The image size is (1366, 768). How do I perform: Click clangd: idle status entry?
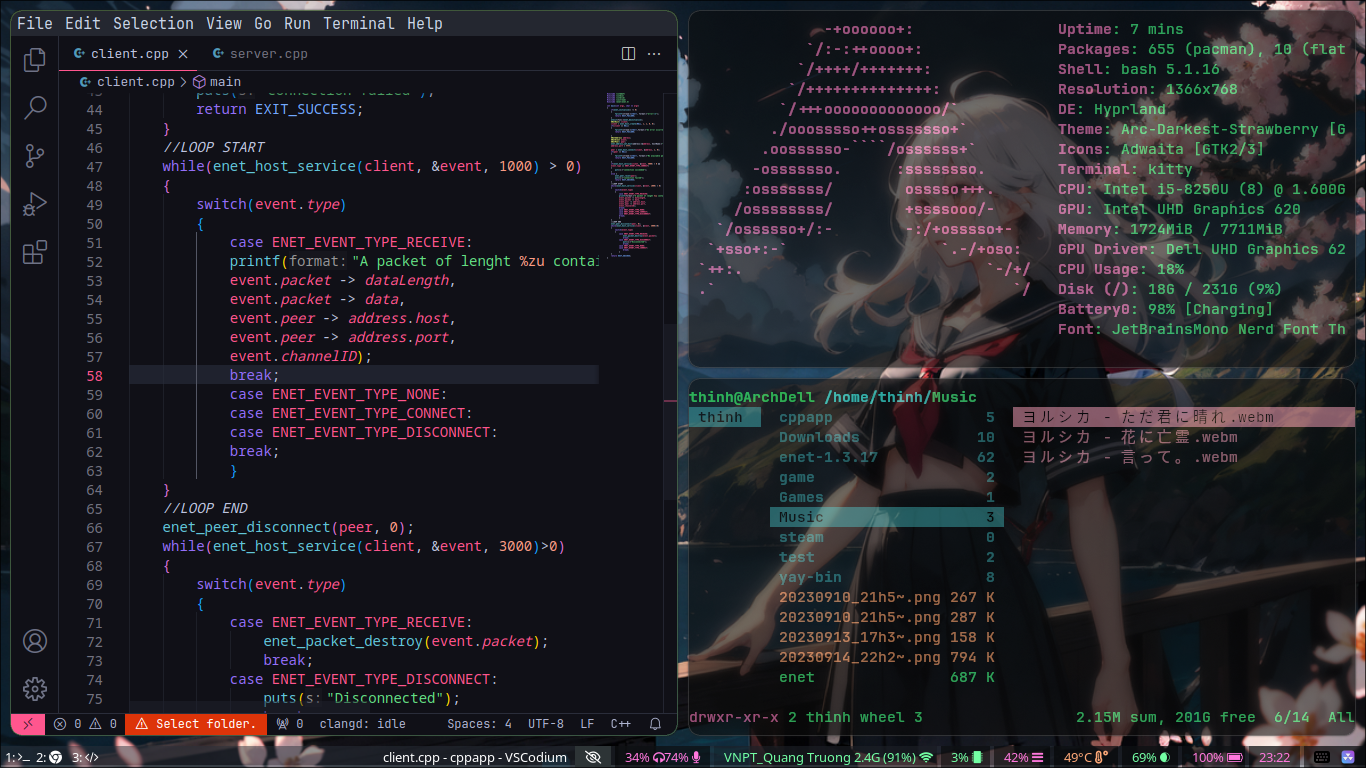click(363, 724)
